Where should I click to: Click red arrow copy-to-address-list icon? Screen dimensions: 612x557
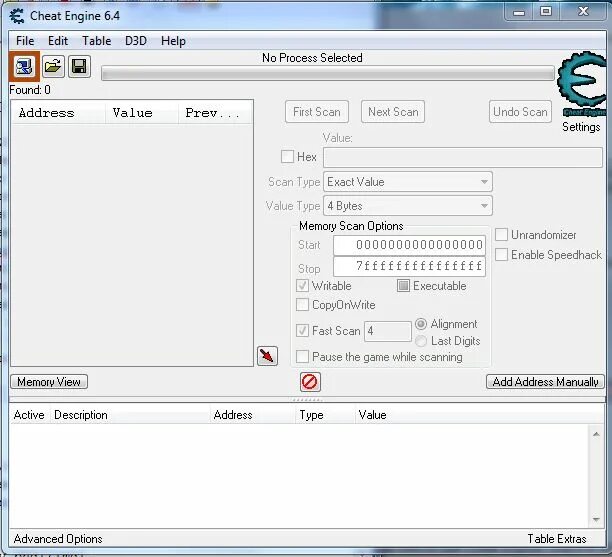click(267, 356)
